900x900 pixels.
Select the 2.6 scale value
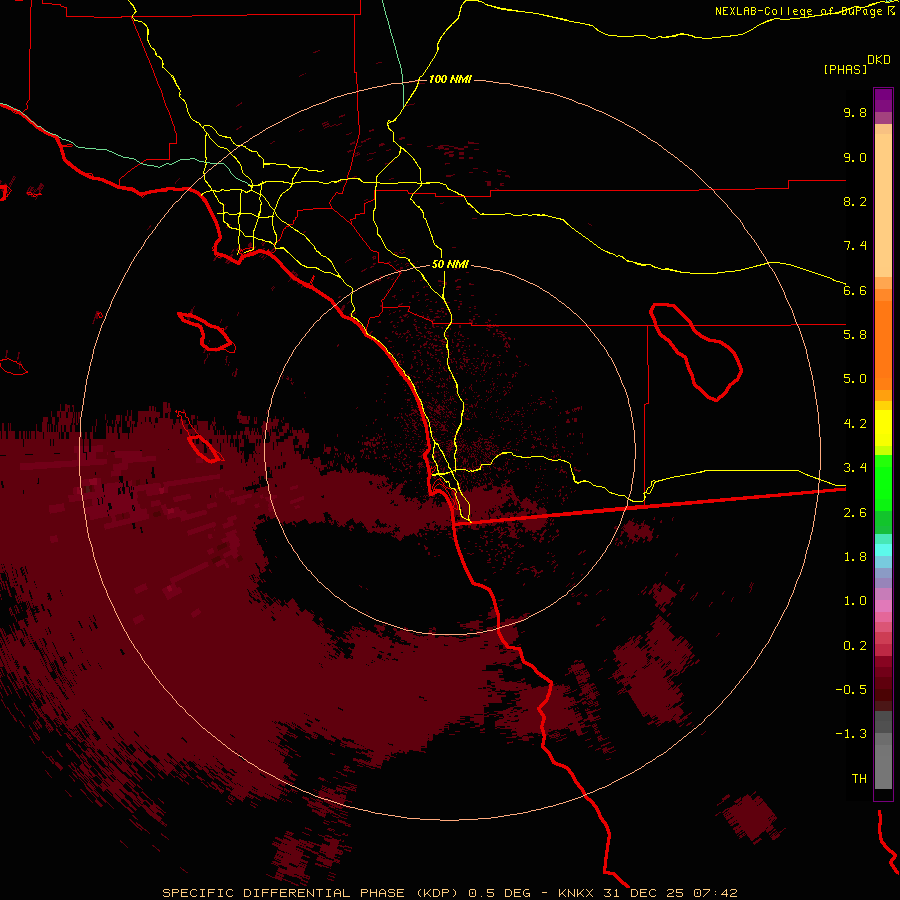pos(855,513)
